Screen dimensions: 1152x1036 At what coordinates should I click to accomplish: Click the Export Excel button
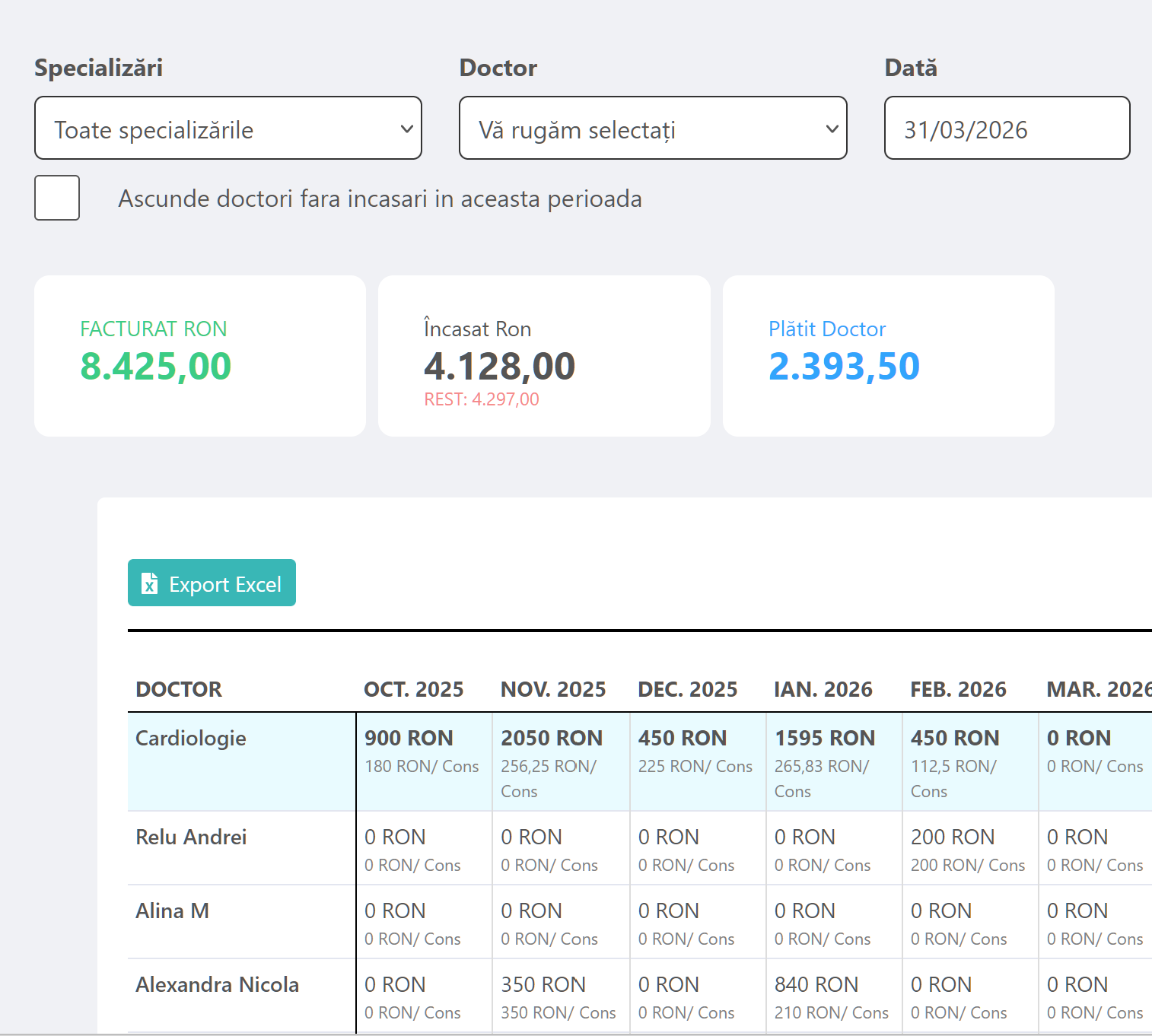point(212,583)
